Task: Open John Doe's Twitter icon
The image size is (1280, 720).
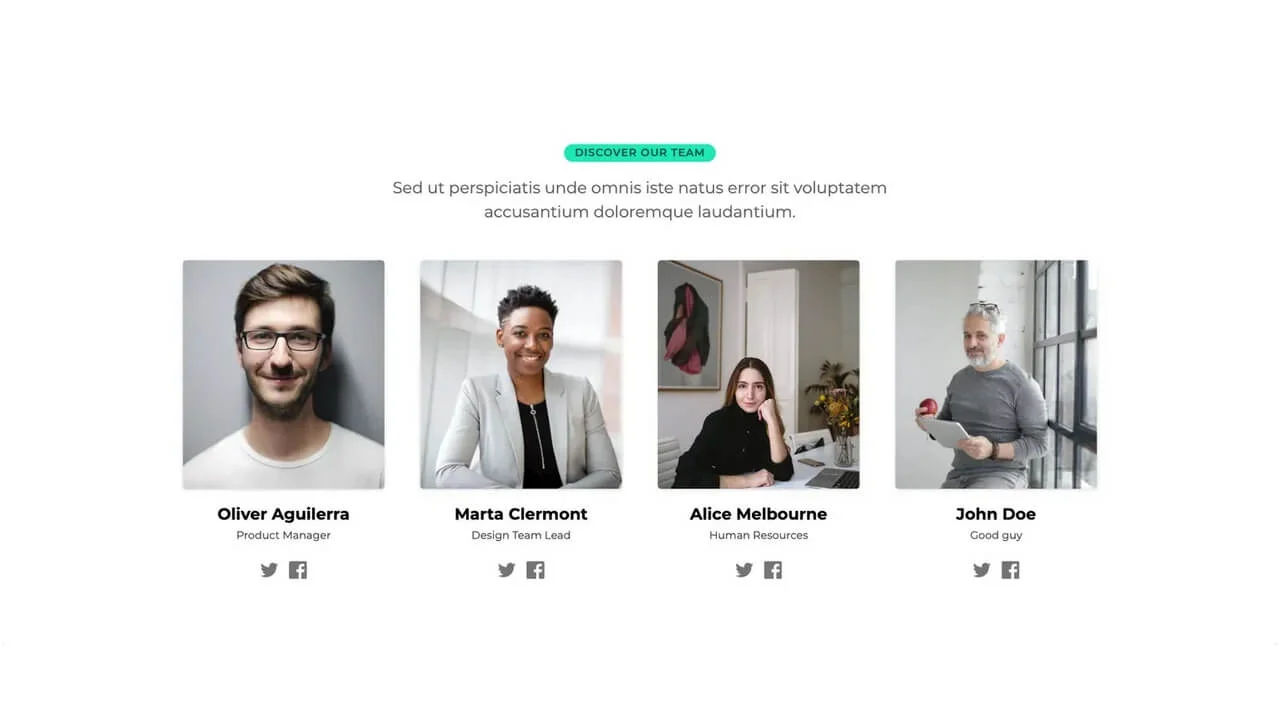Action: (982, 570)
